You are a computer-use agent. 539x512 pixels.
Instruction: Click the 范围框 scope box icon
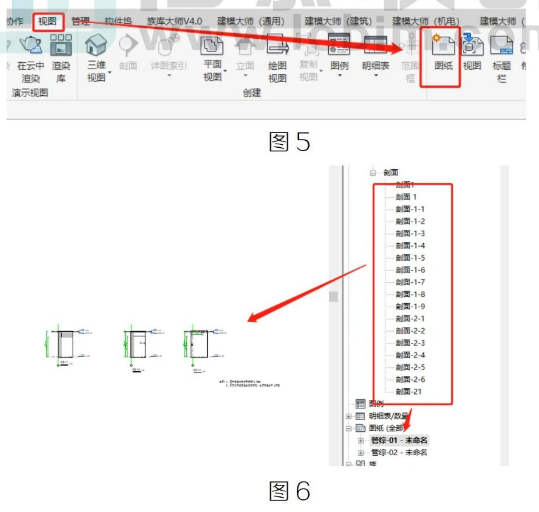point(411,45)
